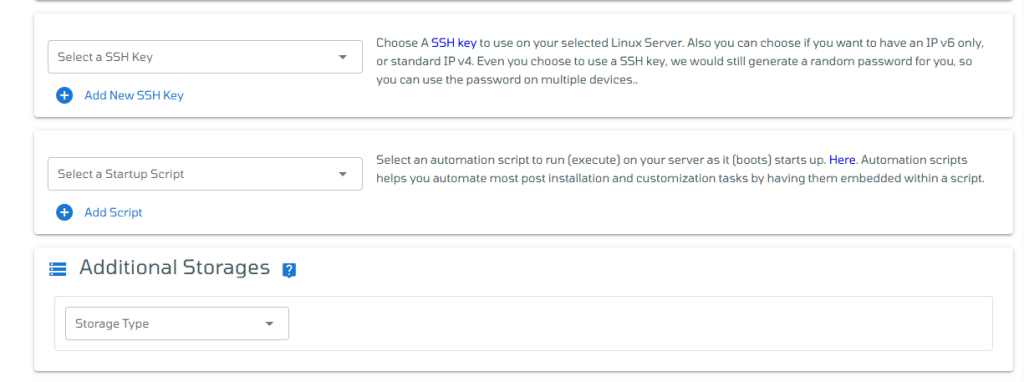Viewport: 1024px width, 382px height.
Task: Open the question mark help icon by Additional Storages
Action: click(289, 270)
